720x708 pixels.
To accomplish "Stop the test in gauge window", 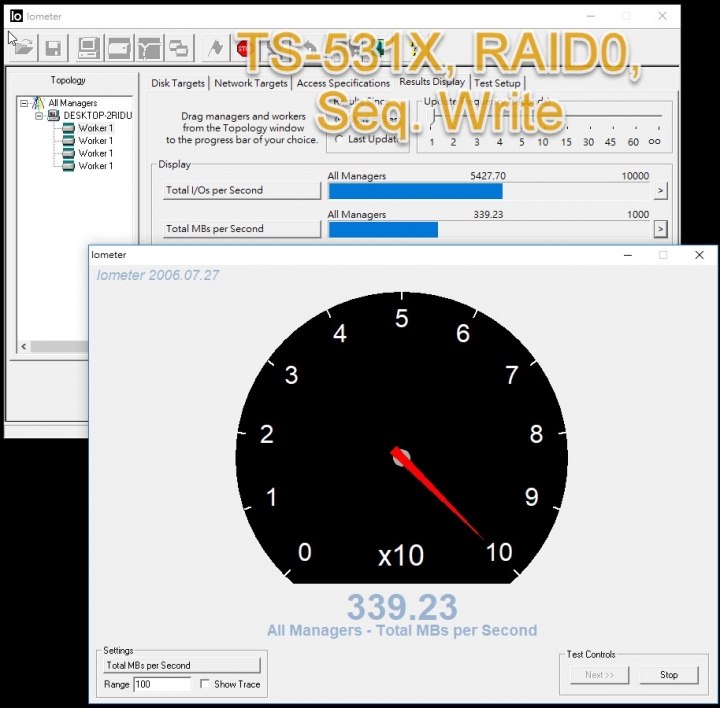I will coord(669,675).
